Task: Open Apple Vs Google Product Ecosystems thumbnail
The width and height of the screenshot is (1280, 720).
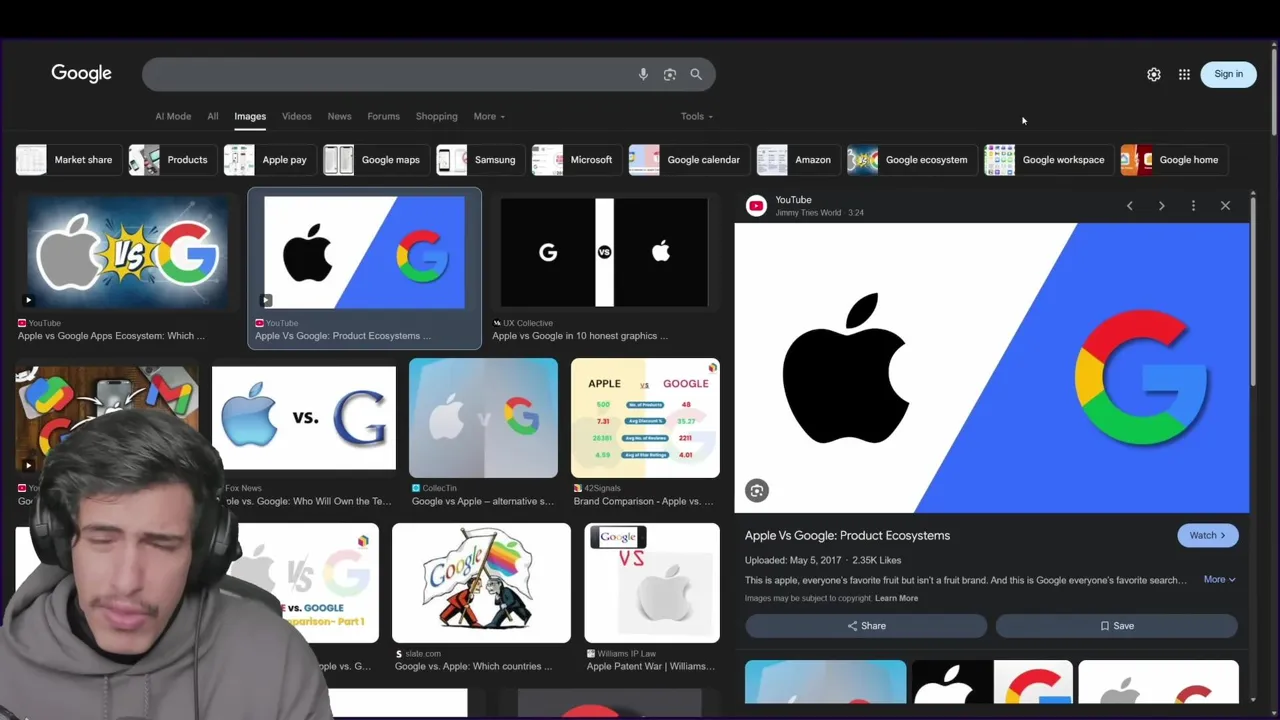Action: (x=364, y=252)
